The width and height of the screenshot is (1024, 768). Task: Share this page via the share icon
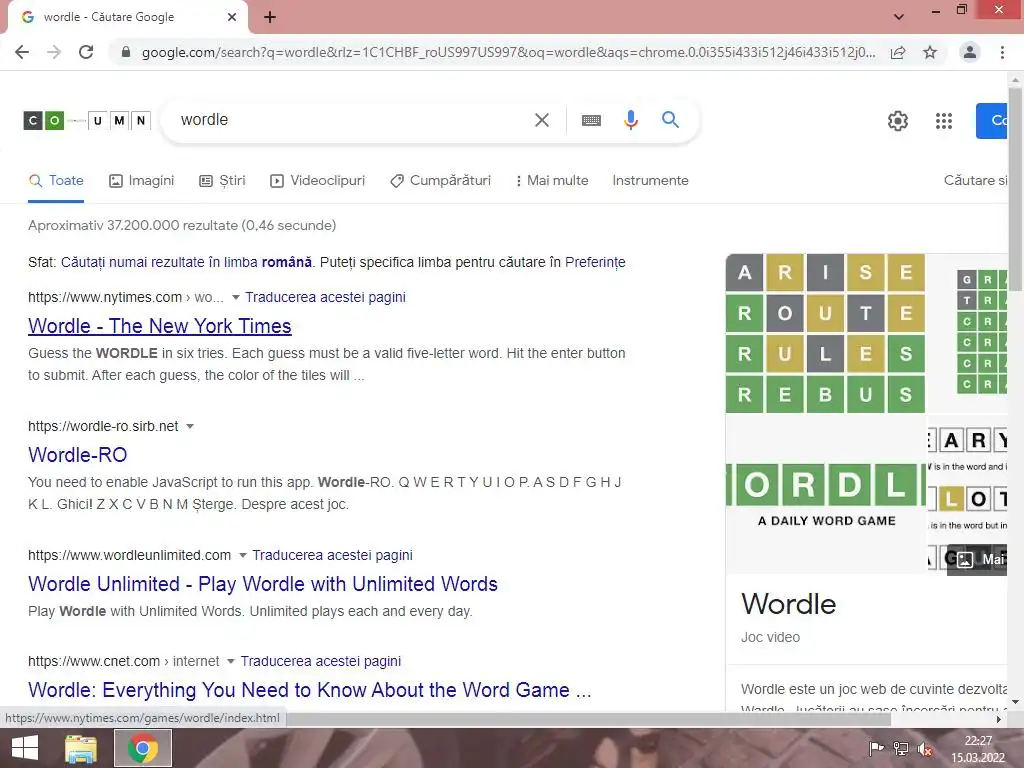click(x=898, y=52)
